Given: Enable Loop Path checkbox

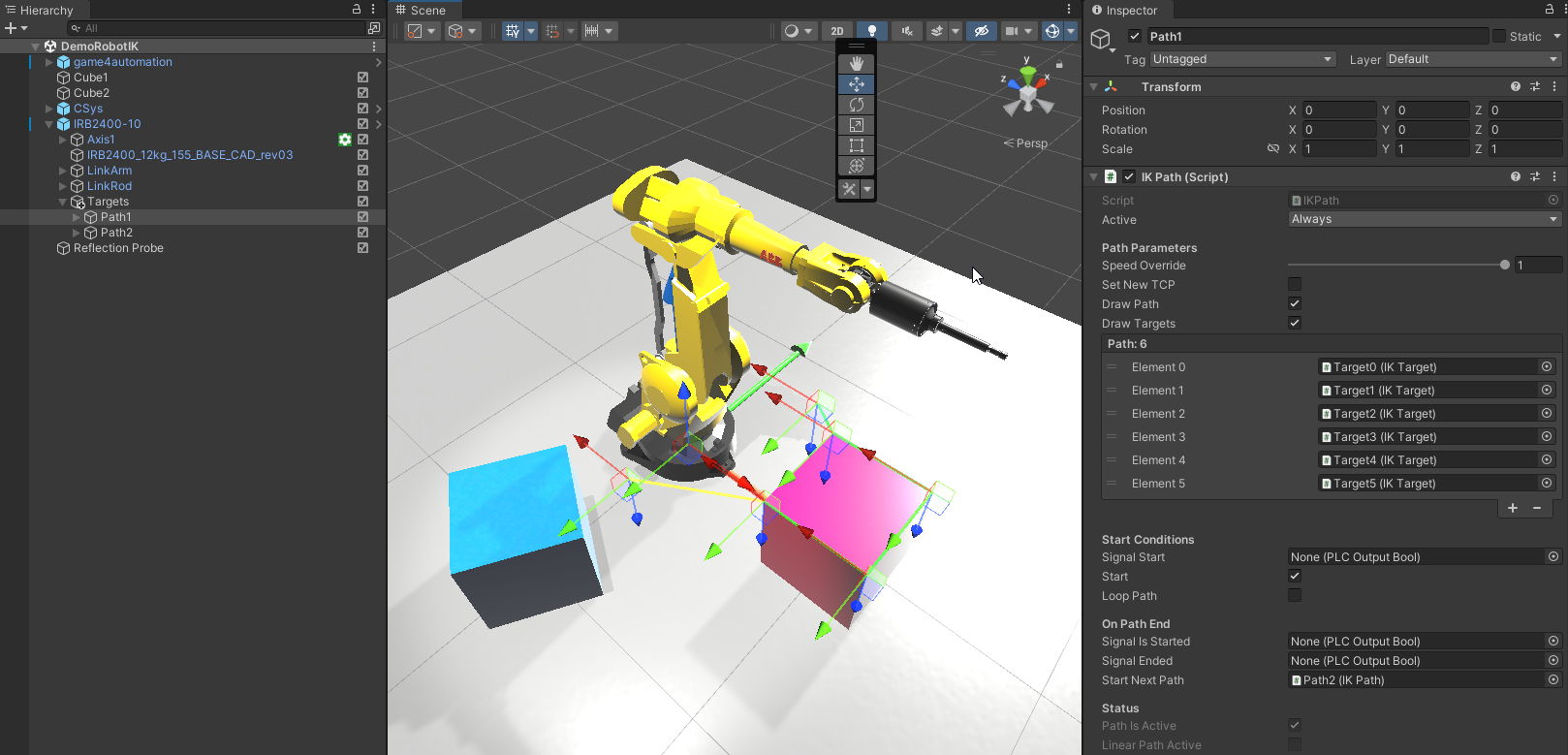Looking at the screenshot, I should (x=1295, y=595).
